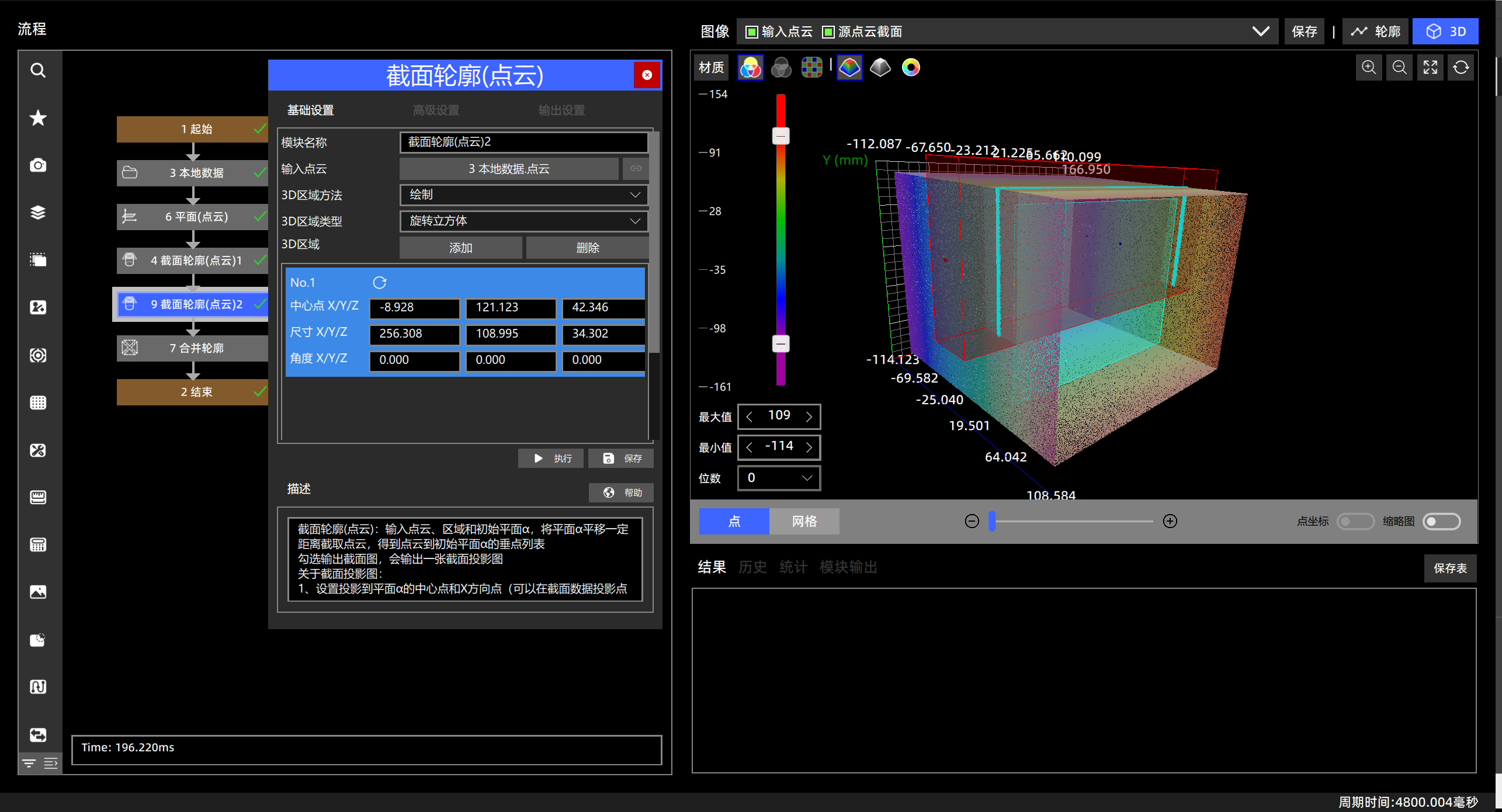Click 保存表 button

click(x=1450, y=568)
